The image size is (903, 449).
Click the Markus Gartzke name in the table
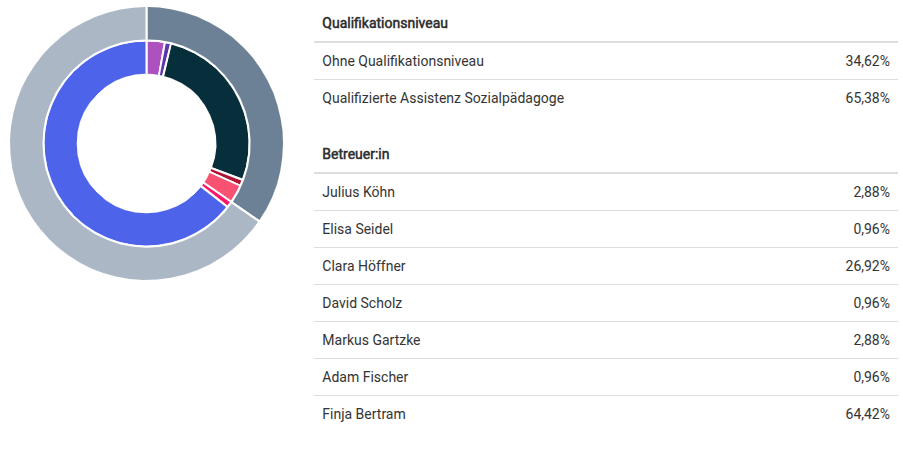[371, 340]
